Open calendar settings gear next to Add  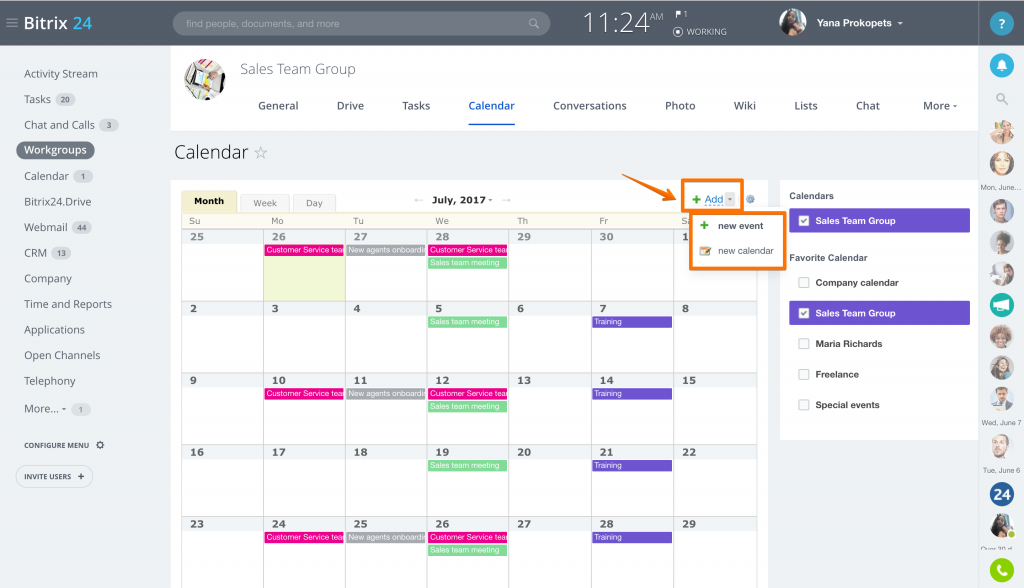(x=750, y=199)
